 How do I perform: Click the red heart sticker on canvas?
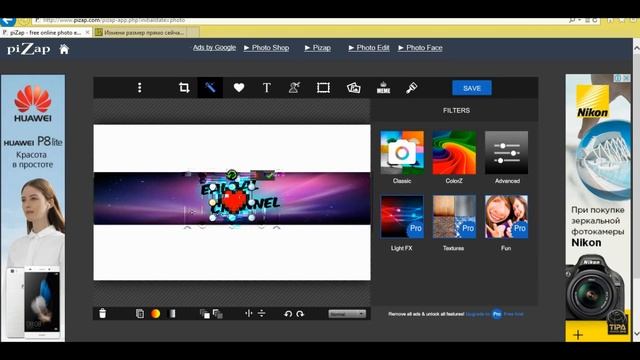coord(234,201)
